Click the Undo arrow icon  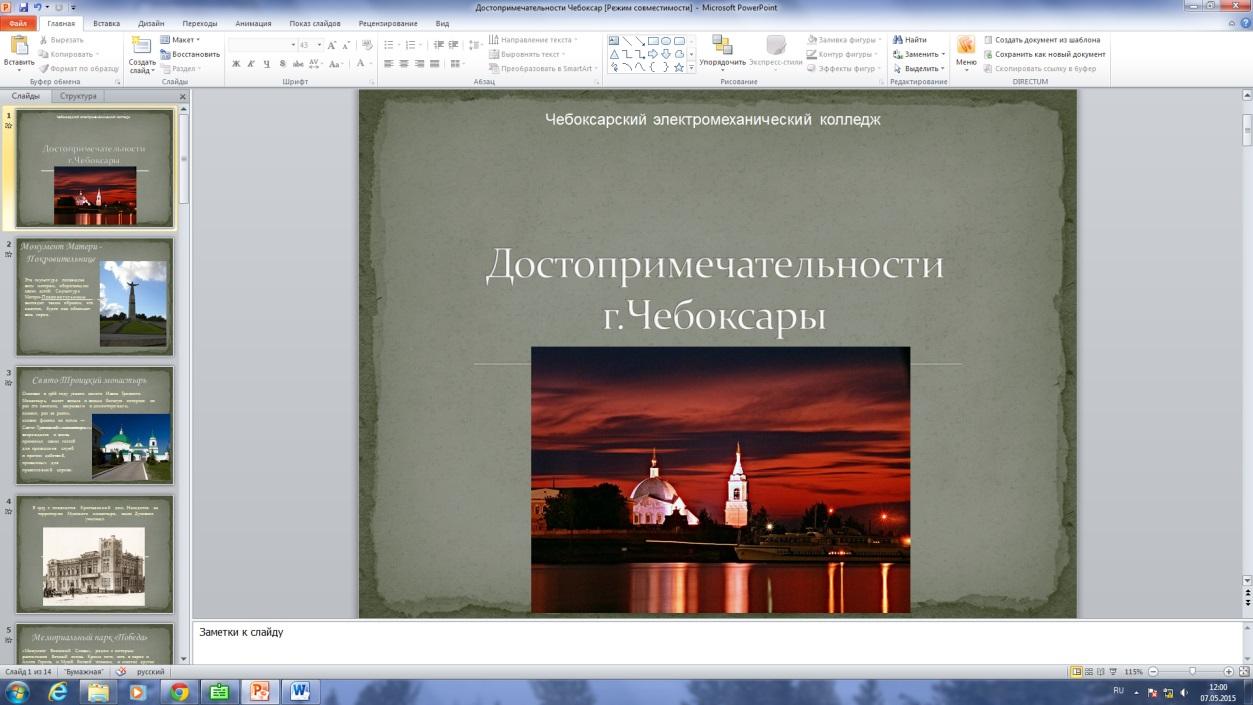click(38, 7)
